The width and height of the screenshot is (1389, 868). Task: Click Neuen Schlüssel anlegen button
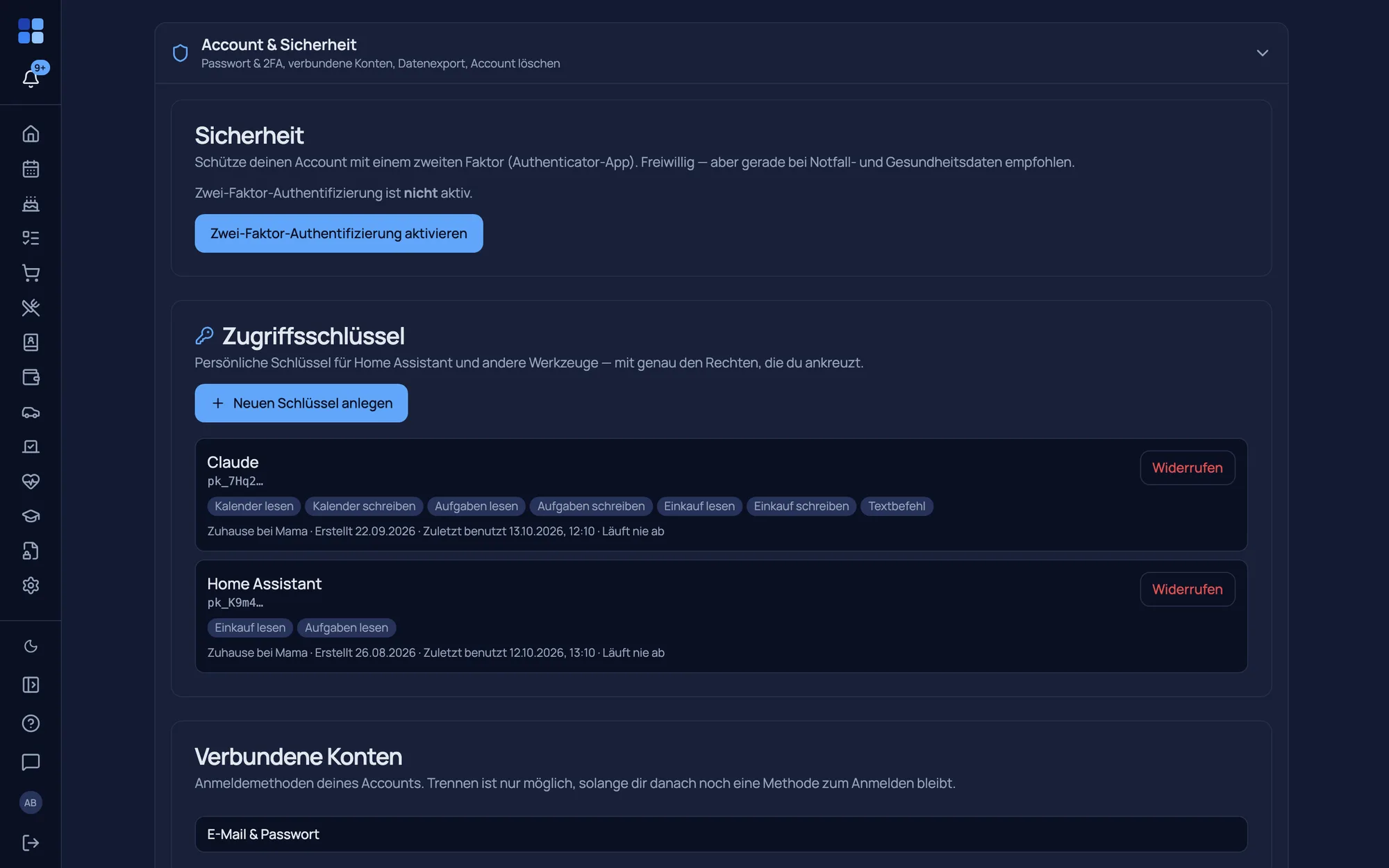tap(301, 403)
